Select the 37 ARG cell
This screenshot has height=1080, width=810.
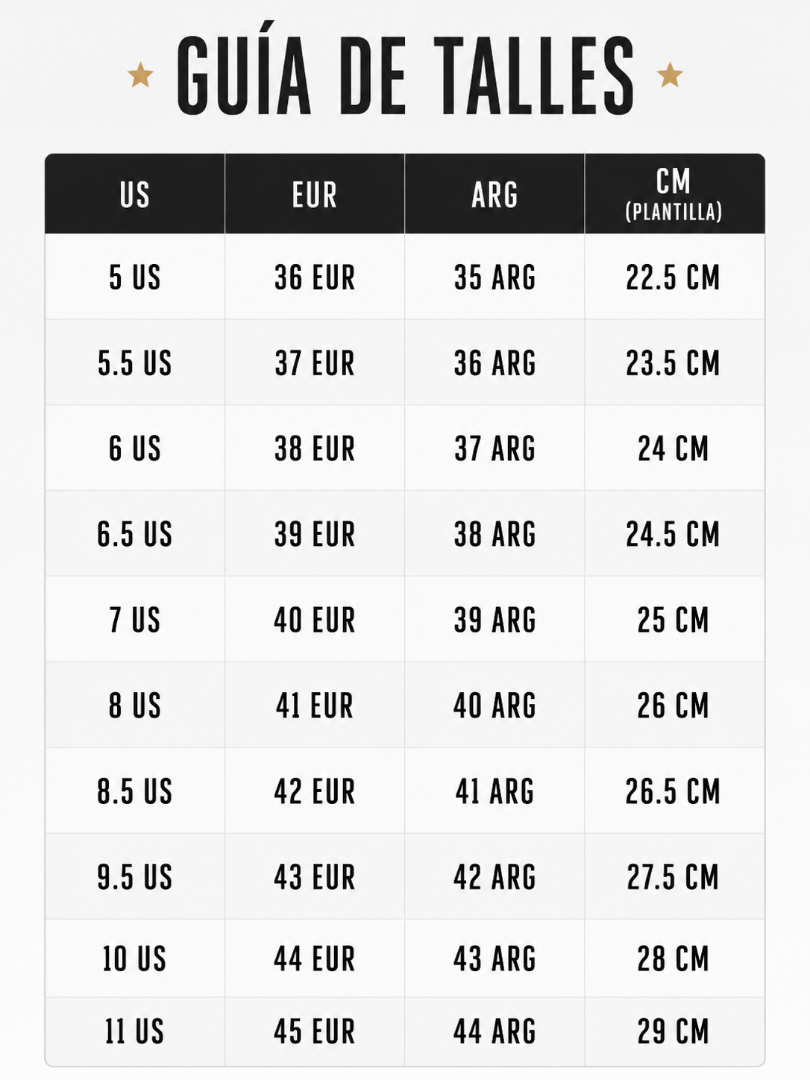495,448
